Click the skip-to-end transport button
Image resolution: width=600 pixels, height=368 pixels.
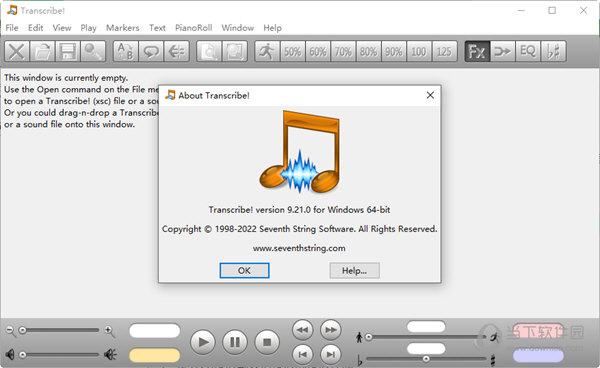pyautogui.click(x=331, y=355)
